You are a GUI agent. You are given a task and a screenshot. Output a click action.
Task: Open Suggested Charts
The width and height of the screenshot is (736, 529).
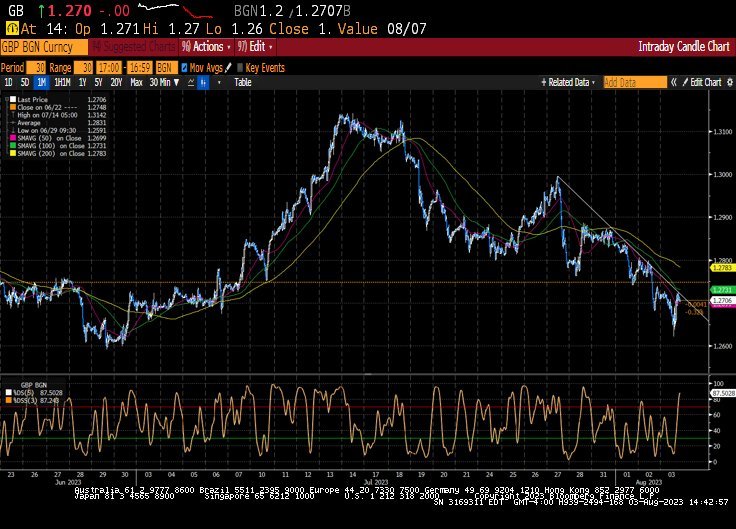[x=133, y=46]
